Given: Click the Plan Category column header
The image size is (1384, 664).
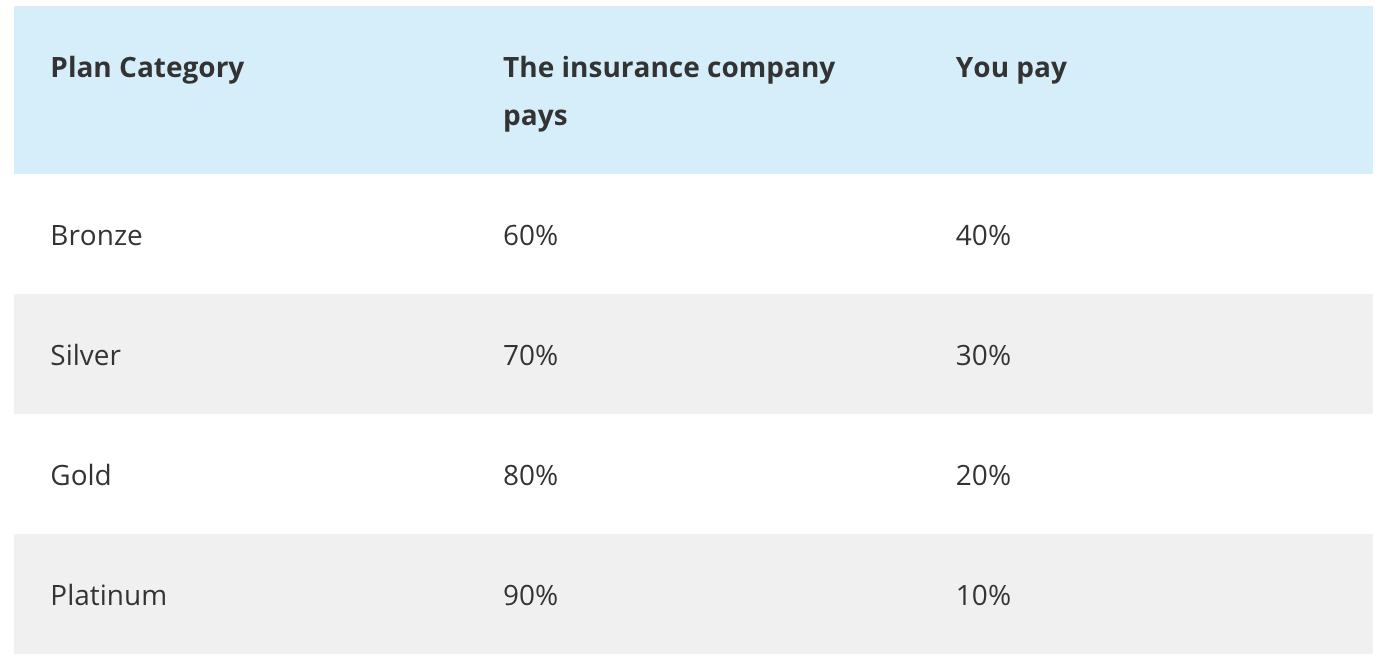Looking at the screenshot, I should 147,67.
